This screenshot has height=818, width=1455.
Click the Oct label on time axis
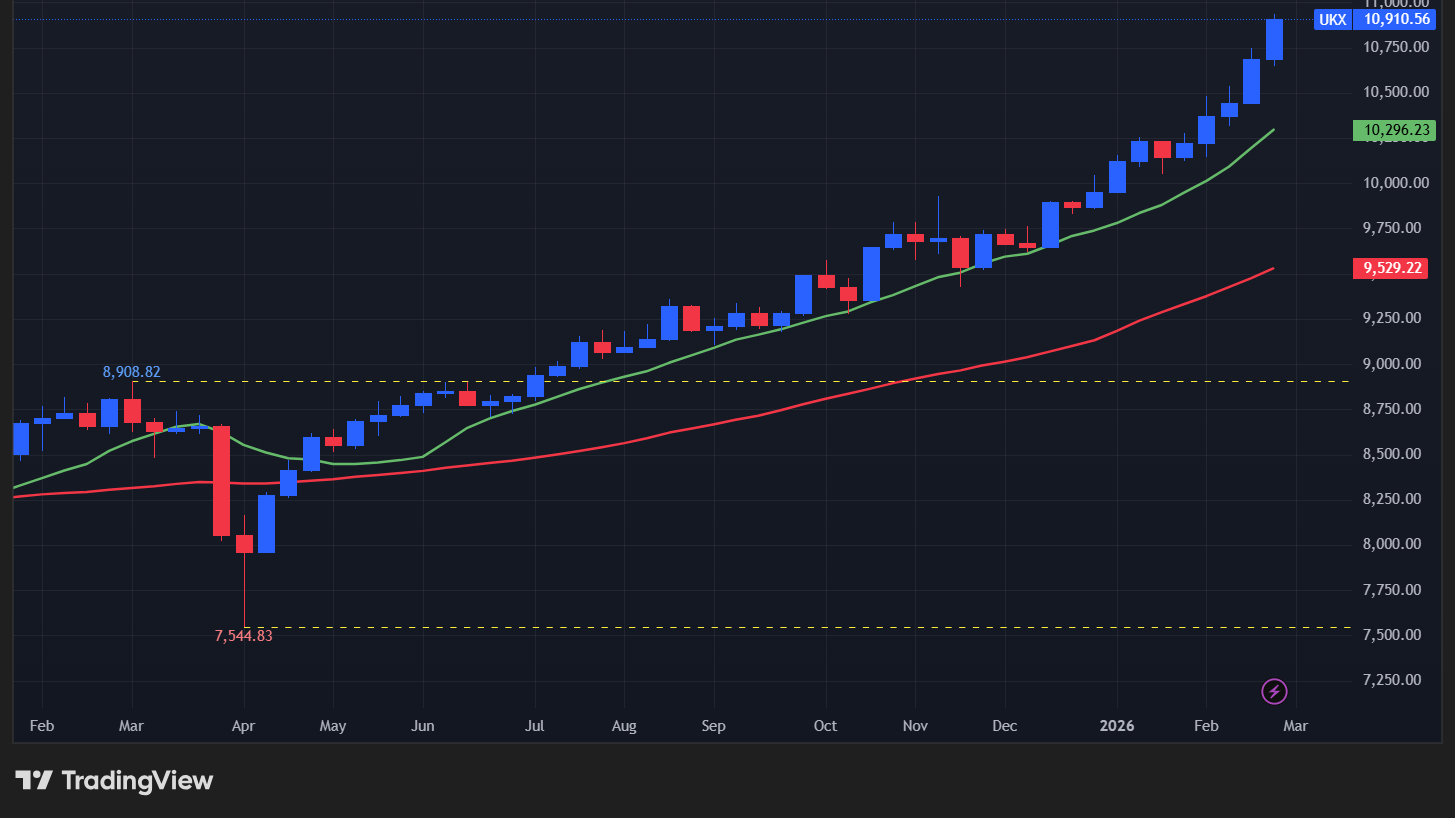pos(826,726)
